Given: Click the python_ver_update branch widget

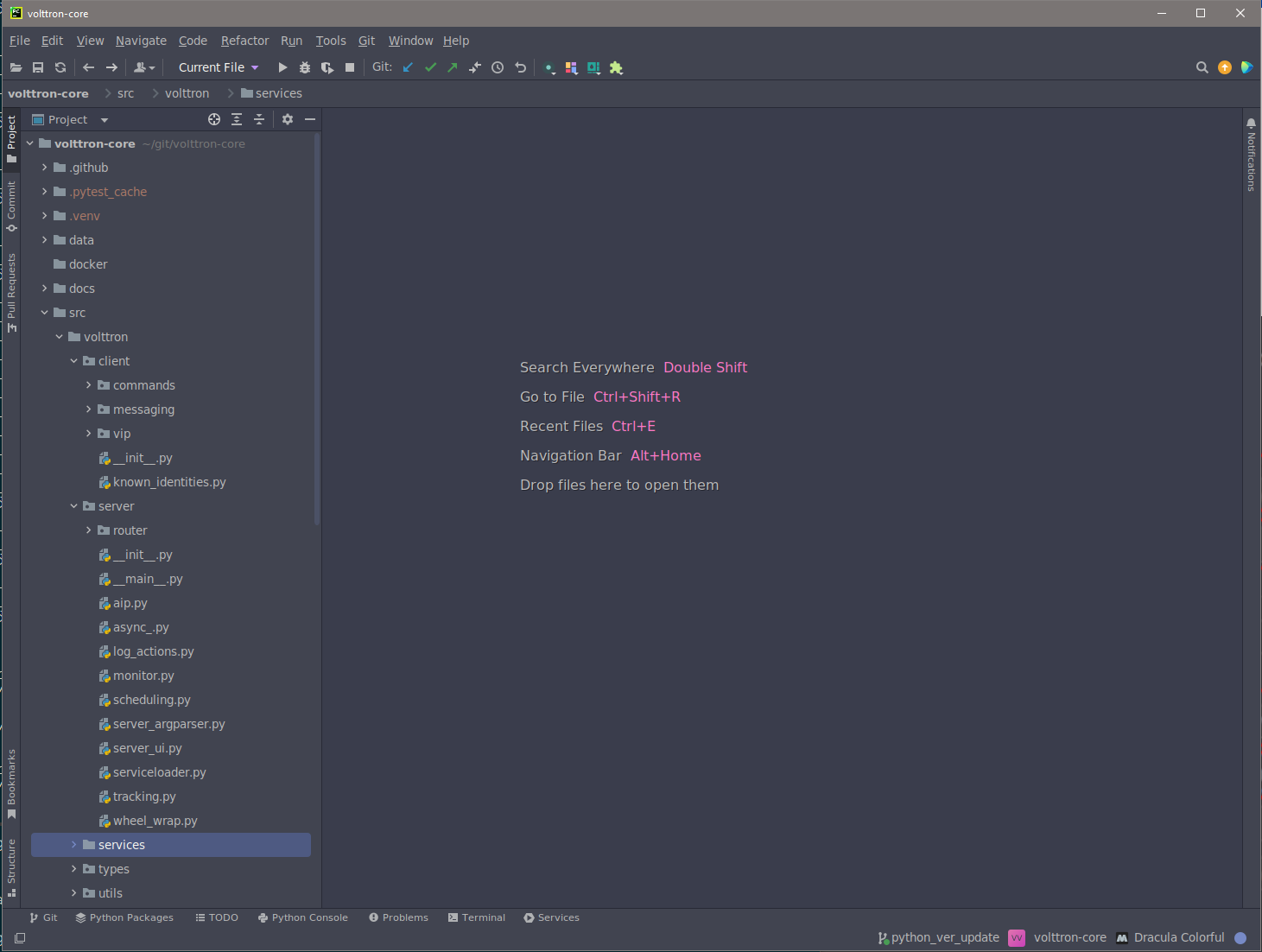Looking at the screenshot, I should (939, 937).
